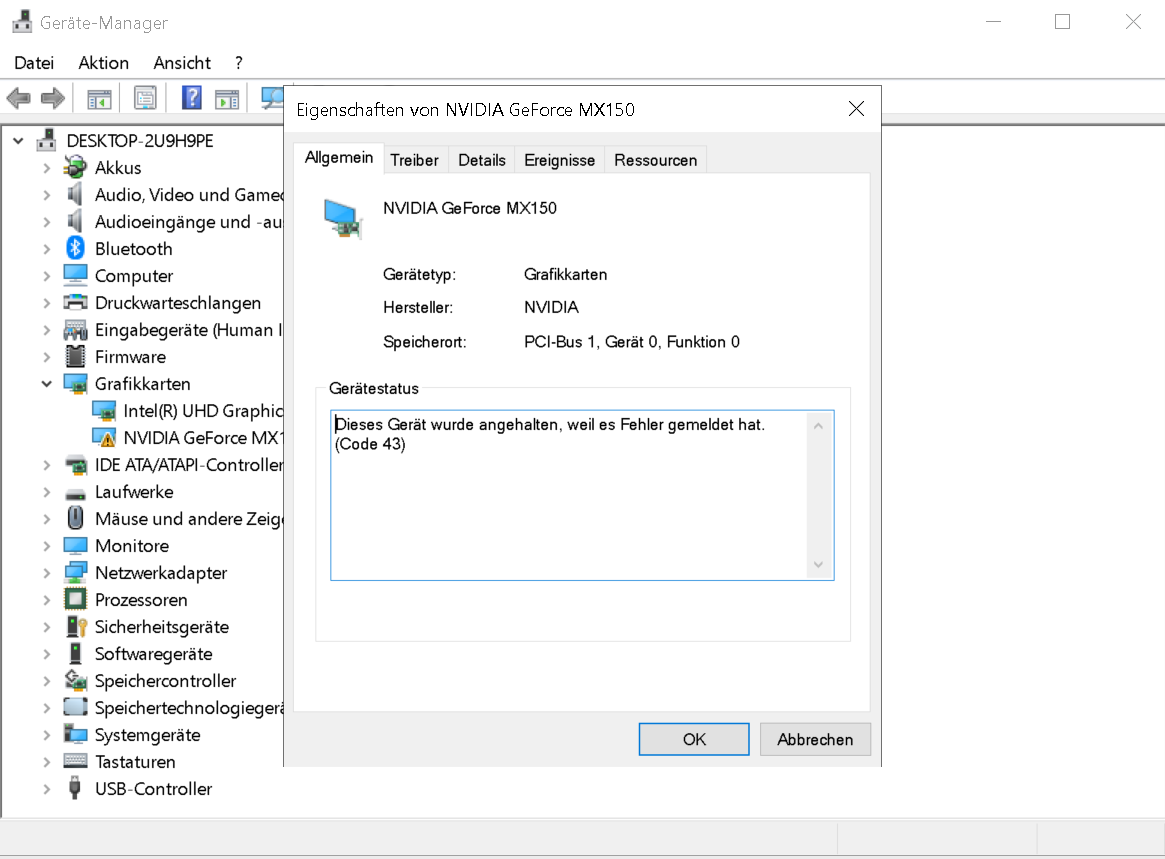Click the OK button

coord(694,739)
